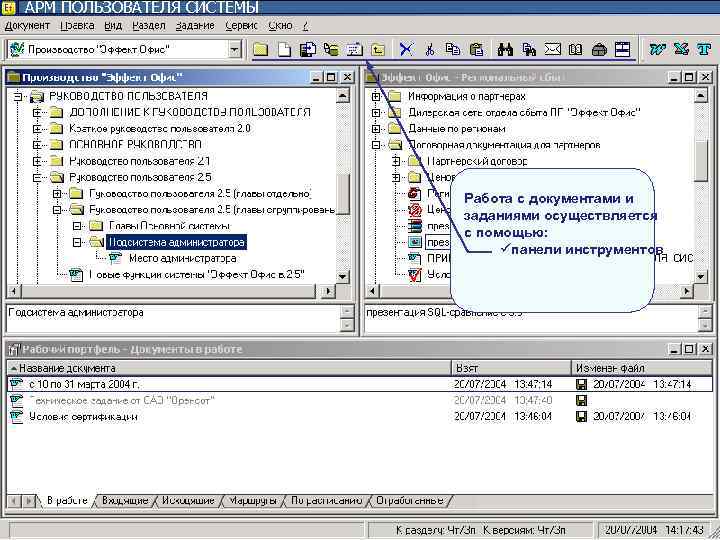
Task: Expand 'Данные по регионам' folder
Action: pos(376,129)
